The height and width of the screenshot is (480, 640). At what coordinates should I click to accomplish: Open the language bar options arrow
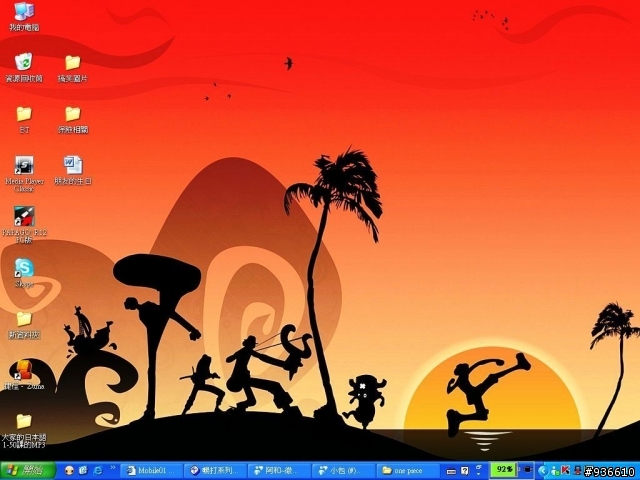[x=479, y=474]
